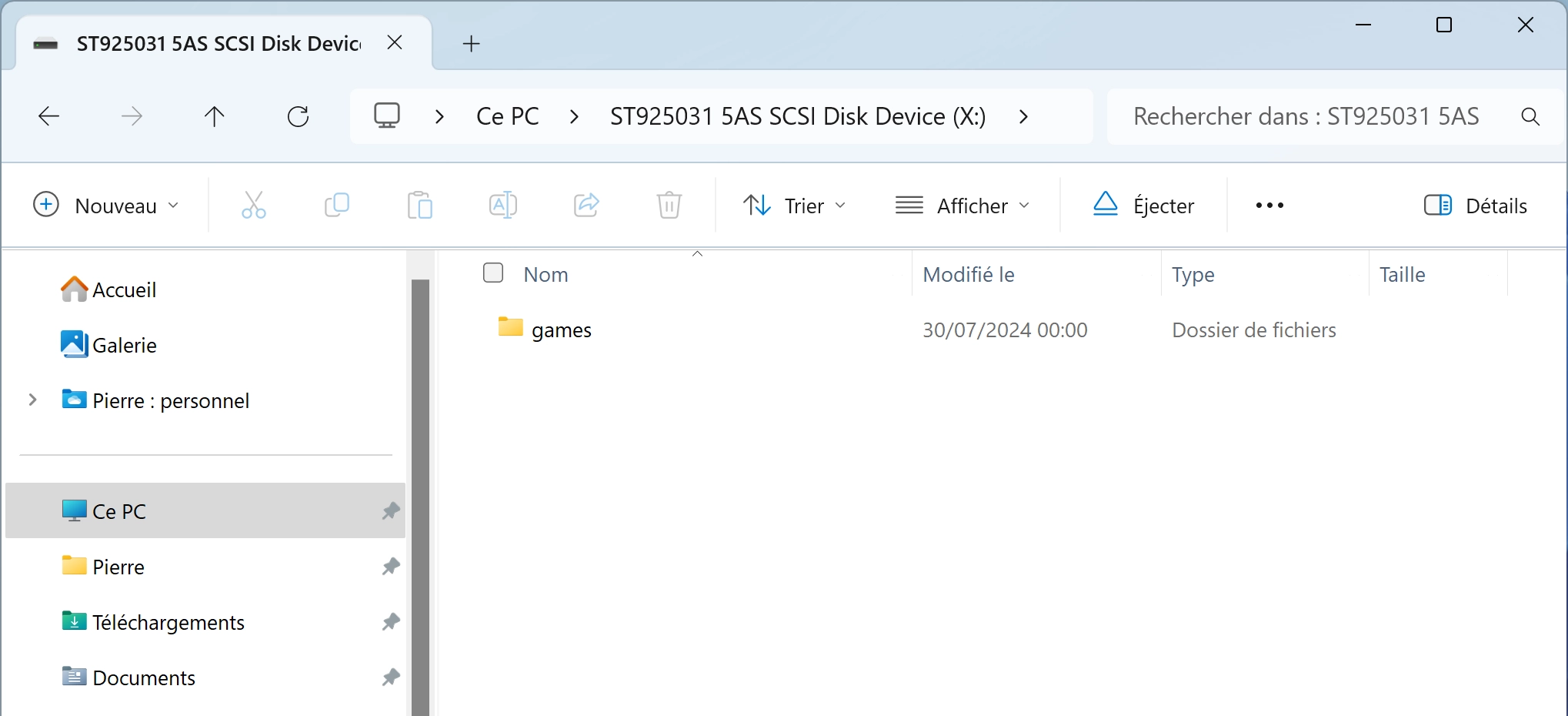1568x716 pixels.
Task: Open the Trier sort dropdown
Action: [794, 206]
